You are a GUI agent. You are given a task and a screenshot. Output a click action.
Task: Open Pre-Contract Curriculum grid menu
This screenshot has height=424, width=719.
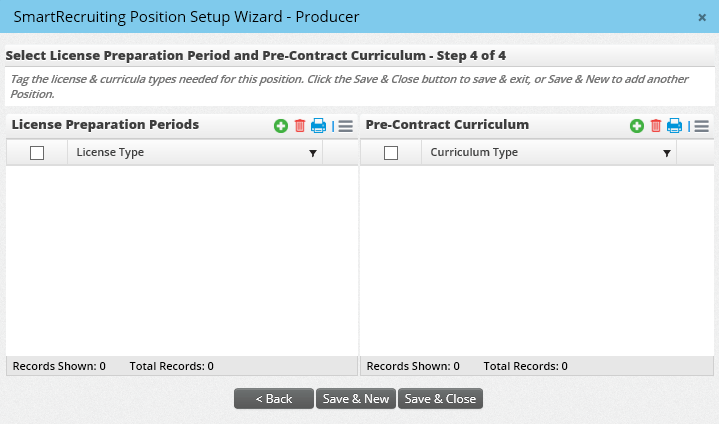click(x=702, y=126)
